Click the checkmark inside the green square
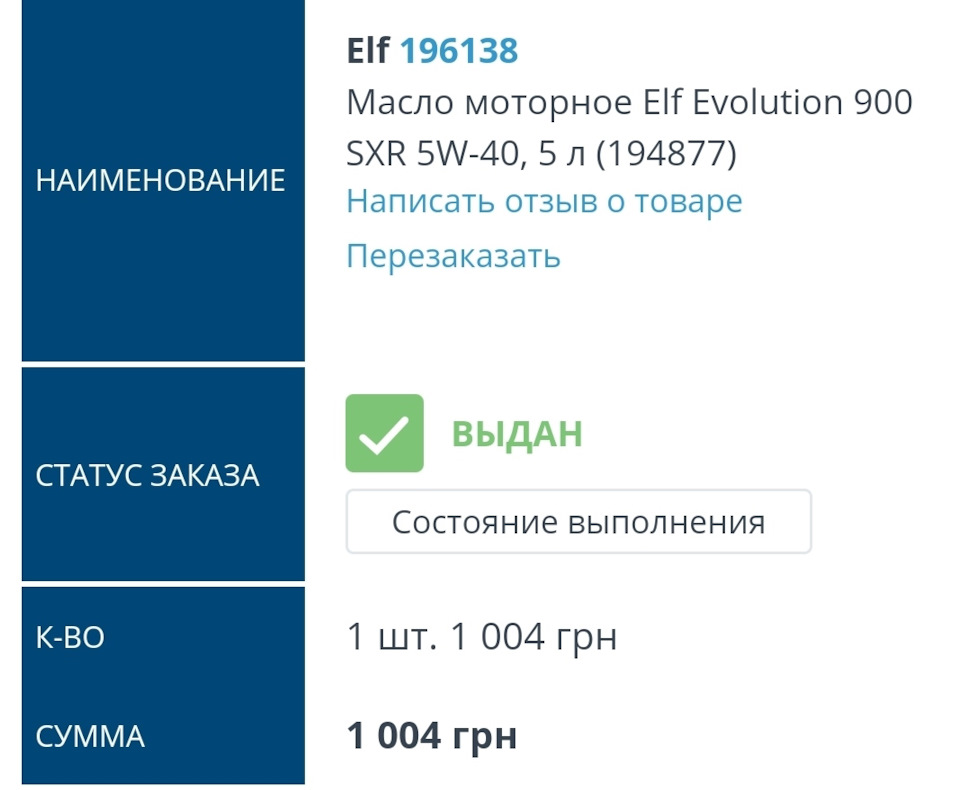This screenshot has width=960, height=790. pyautogui.click(x=385, y=433)
